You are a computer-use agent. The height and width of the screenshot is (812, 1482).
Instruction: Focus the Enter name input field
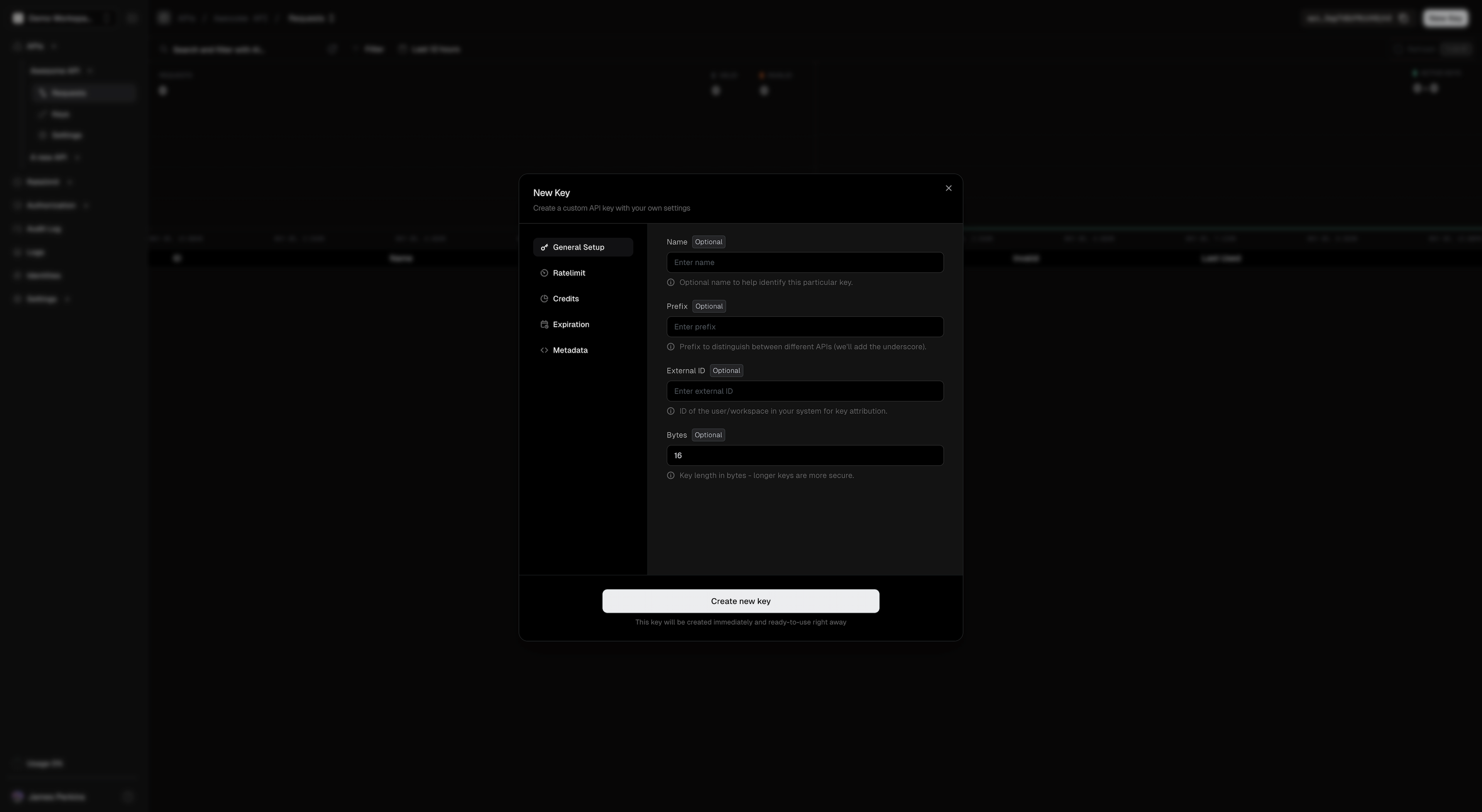(805, 262)
